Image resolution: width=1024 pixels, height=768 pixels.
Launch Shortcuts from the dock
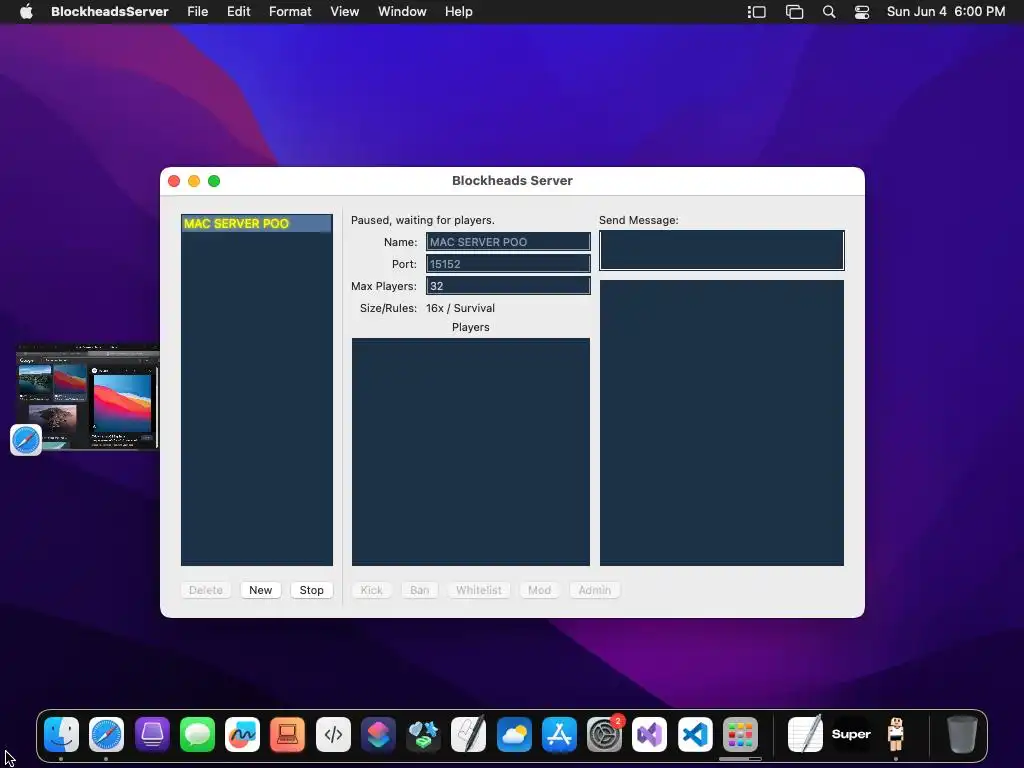[378, 734]
